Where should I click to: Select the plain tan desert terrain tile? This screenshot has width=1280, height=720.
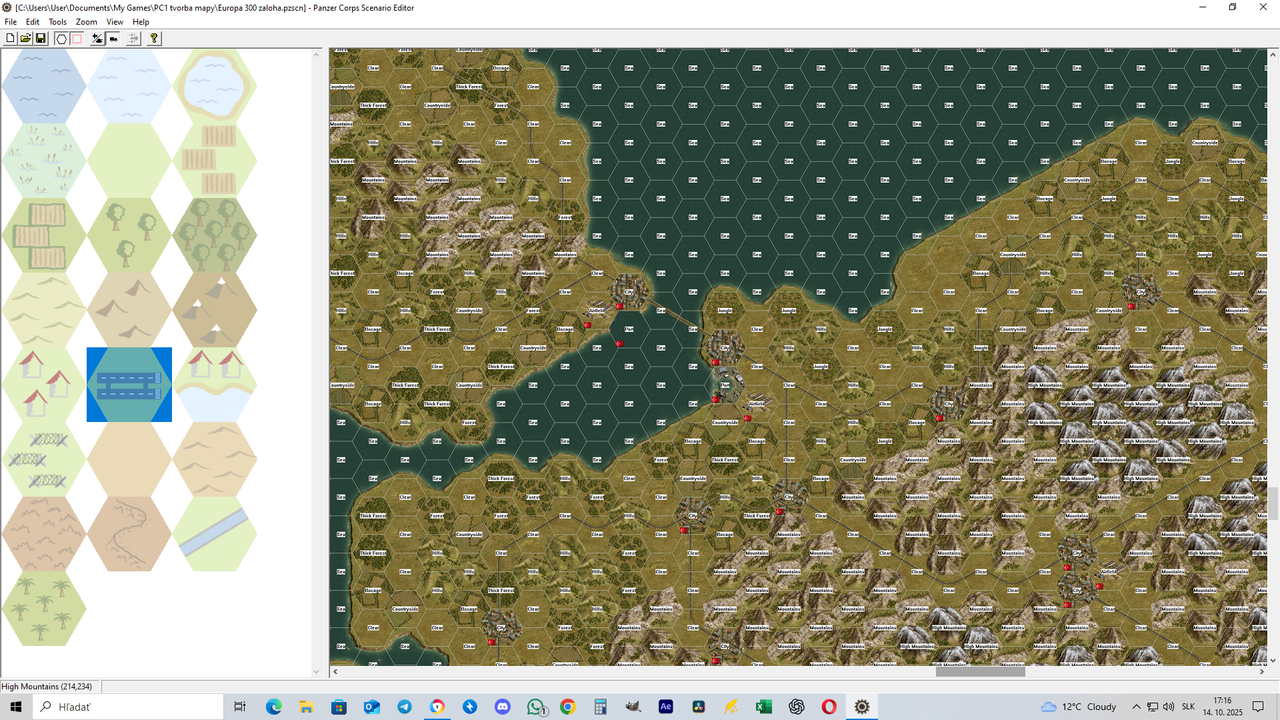click(x=129, y=459)
